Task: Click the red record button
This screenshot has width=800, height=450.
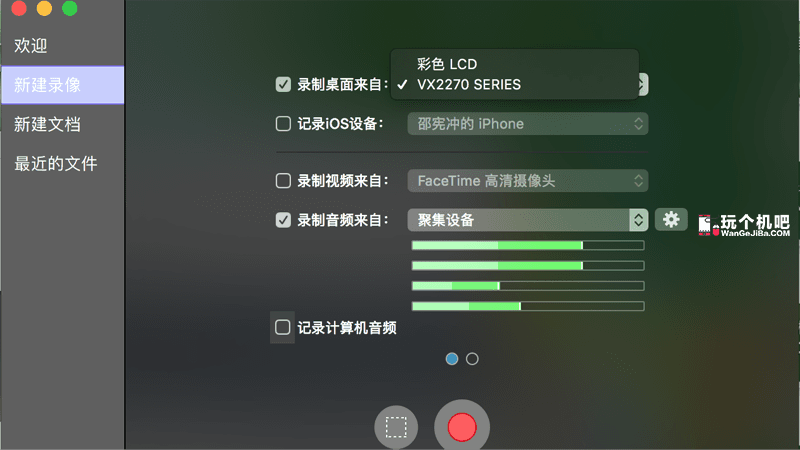Action: coord(461,427)
